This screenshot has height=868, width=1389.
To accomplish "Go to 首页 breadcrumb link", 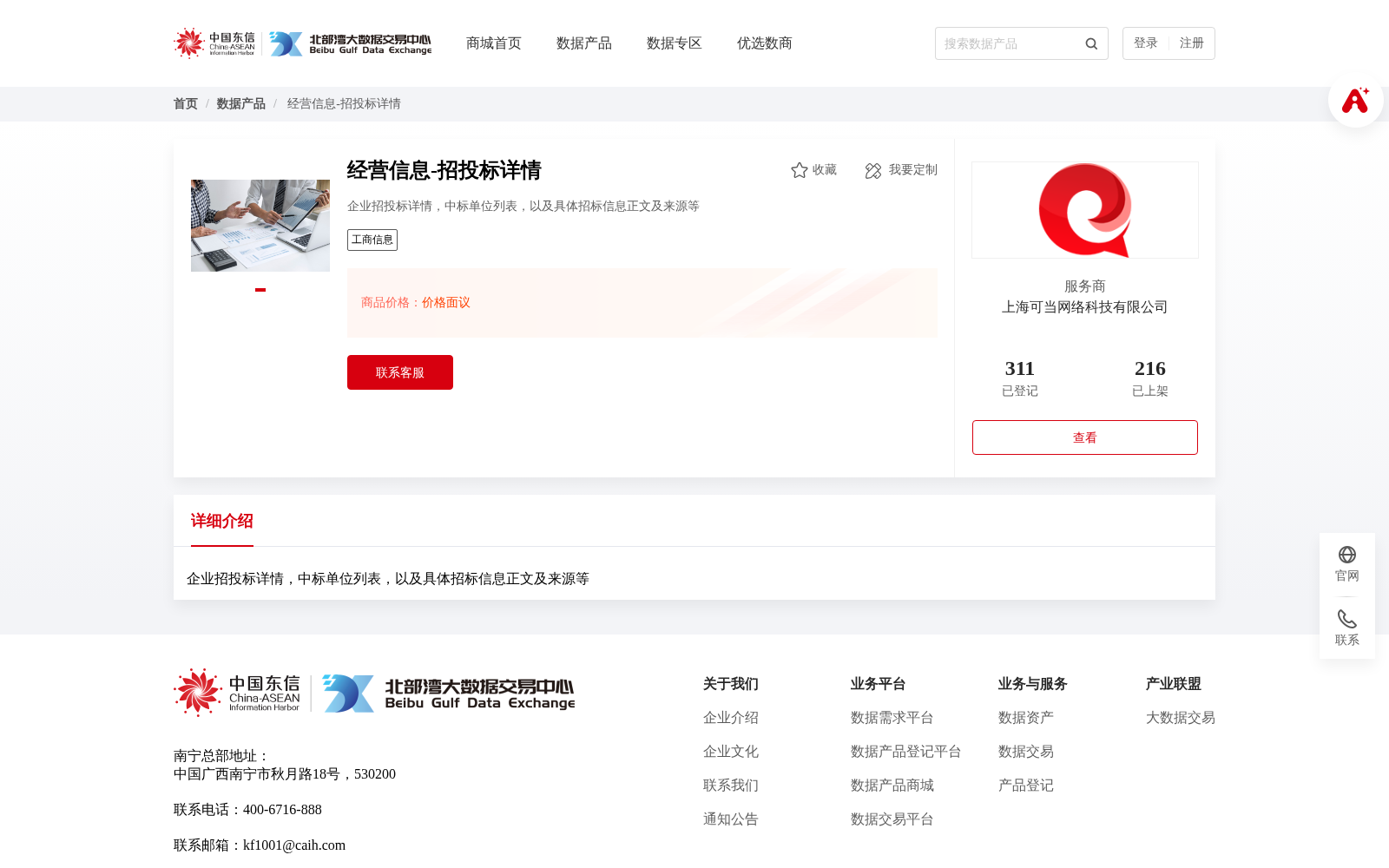I will point(186,104).
